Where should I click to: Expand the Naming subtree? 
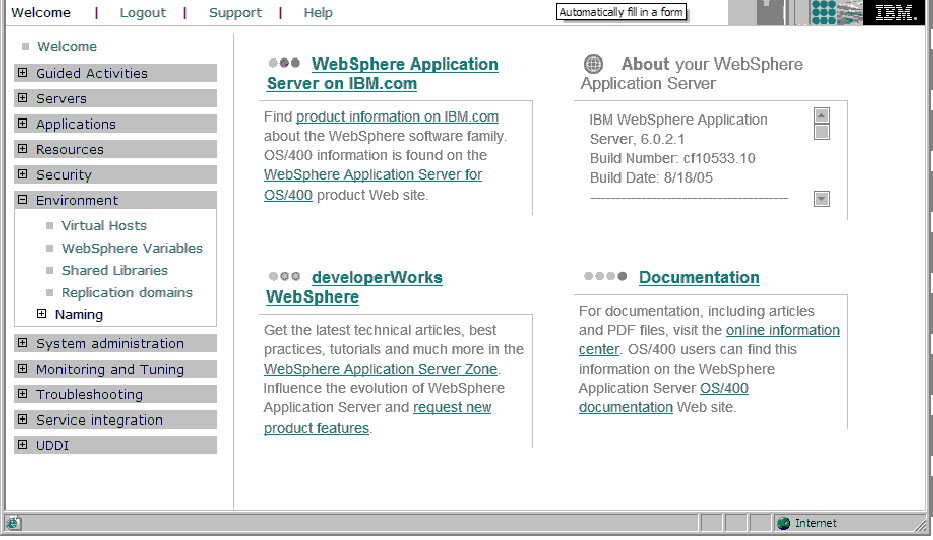coord(42,313)
